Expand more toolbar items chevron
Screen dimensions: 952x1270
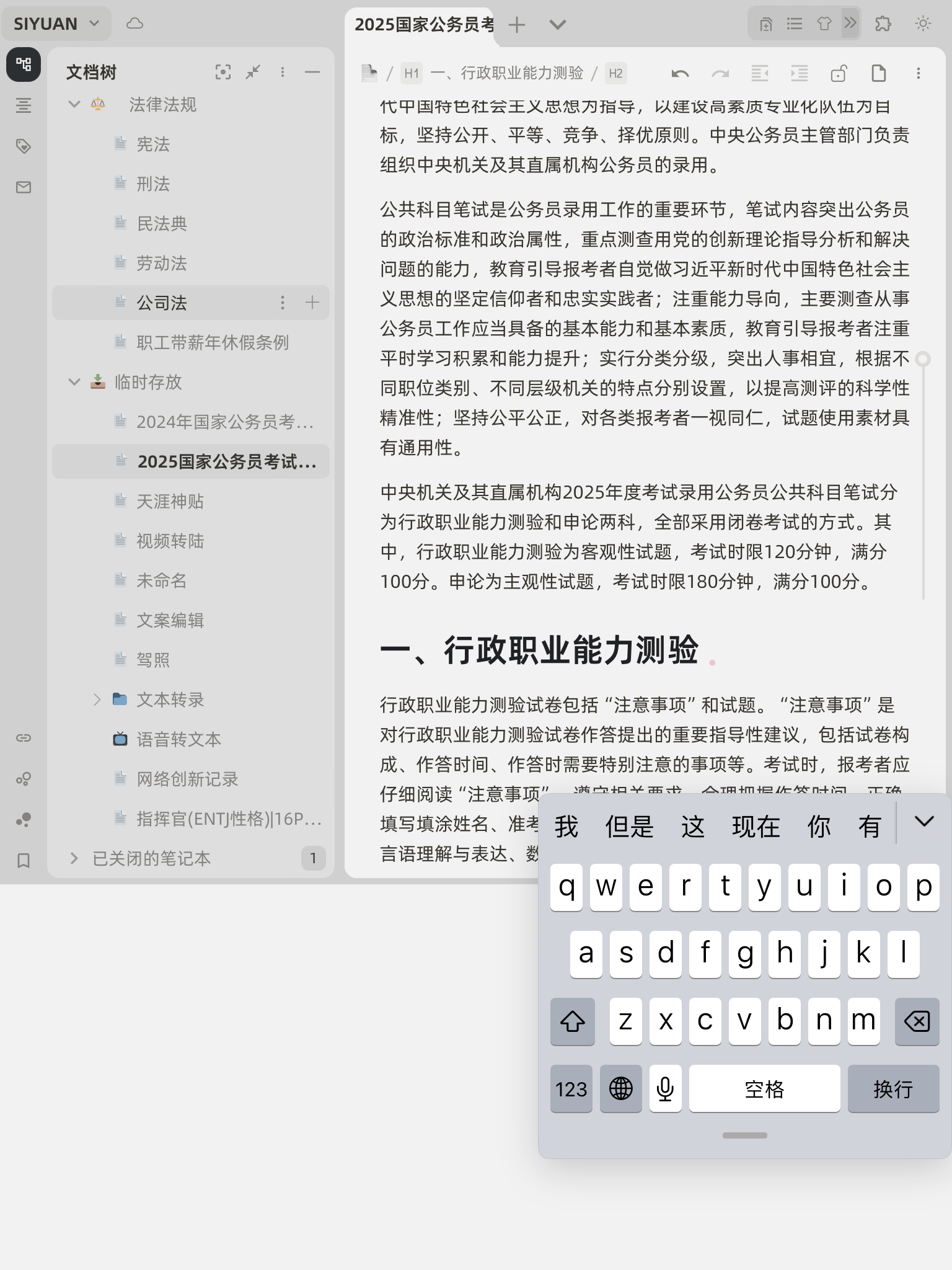pos(850,24)
